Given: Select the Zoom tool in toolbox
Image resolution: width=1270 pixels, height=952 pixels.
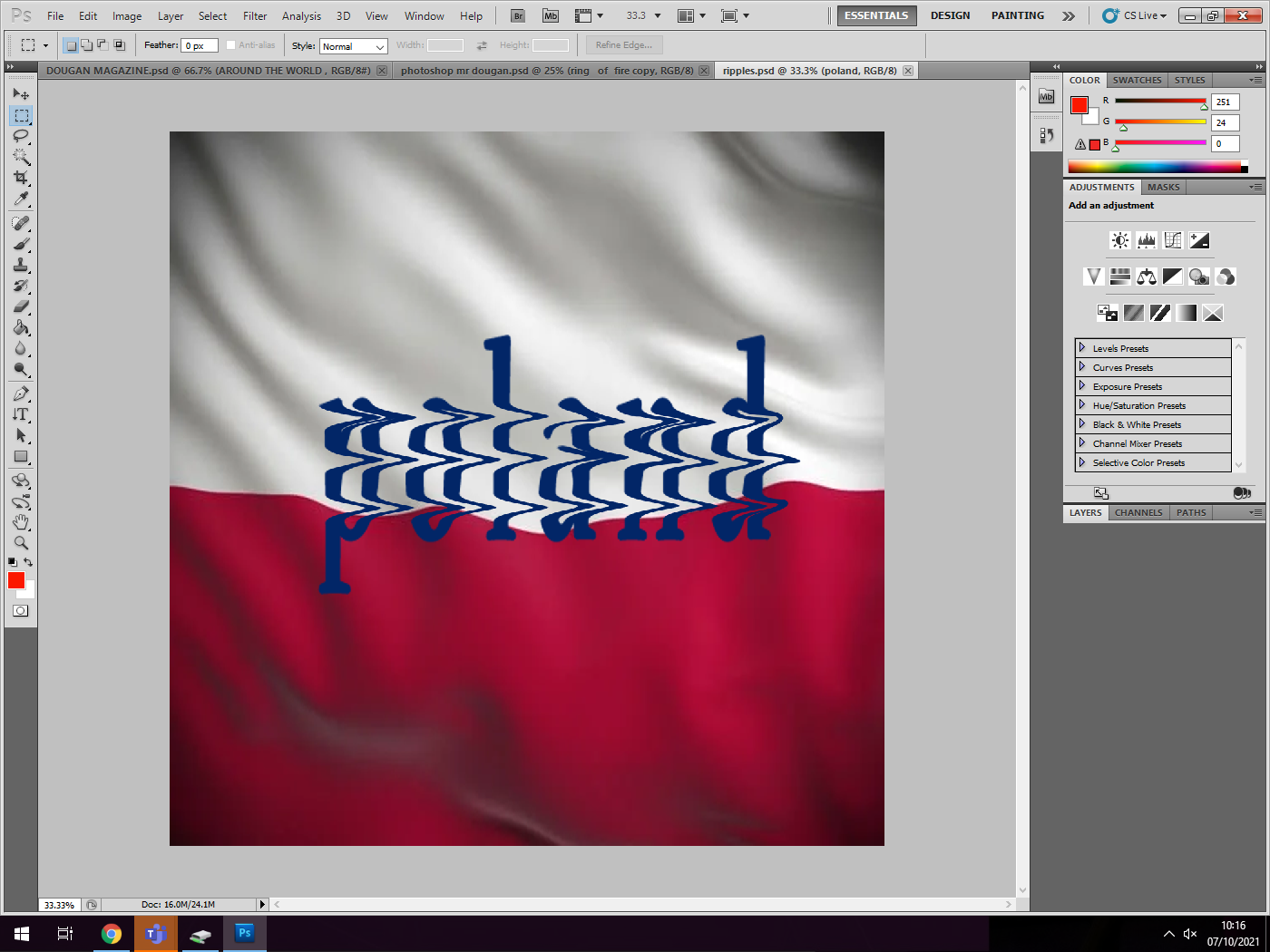Looking at the screenshot, I should (x=21, y=543).
